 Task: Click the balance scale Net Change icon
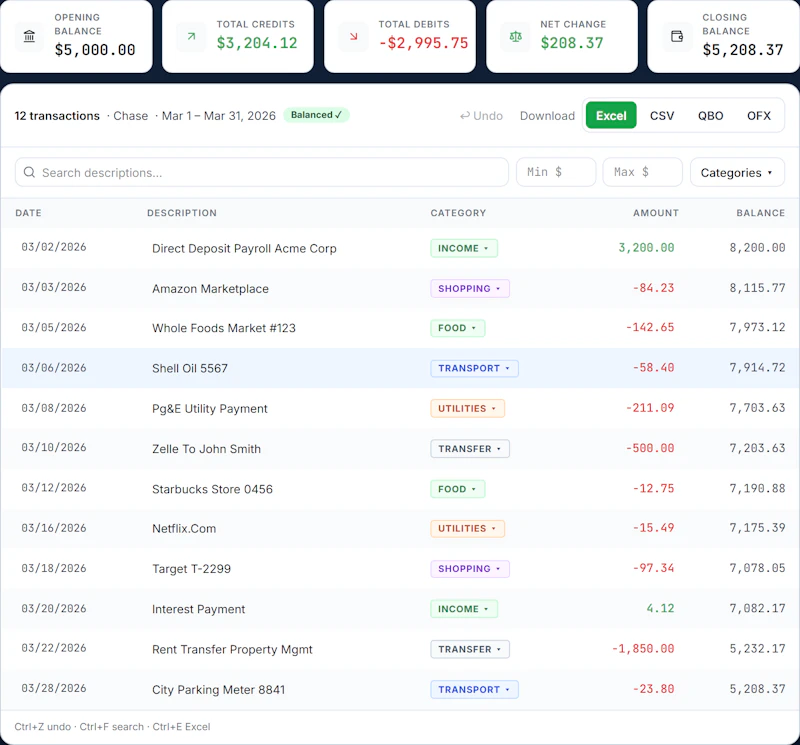click(516, 36)
